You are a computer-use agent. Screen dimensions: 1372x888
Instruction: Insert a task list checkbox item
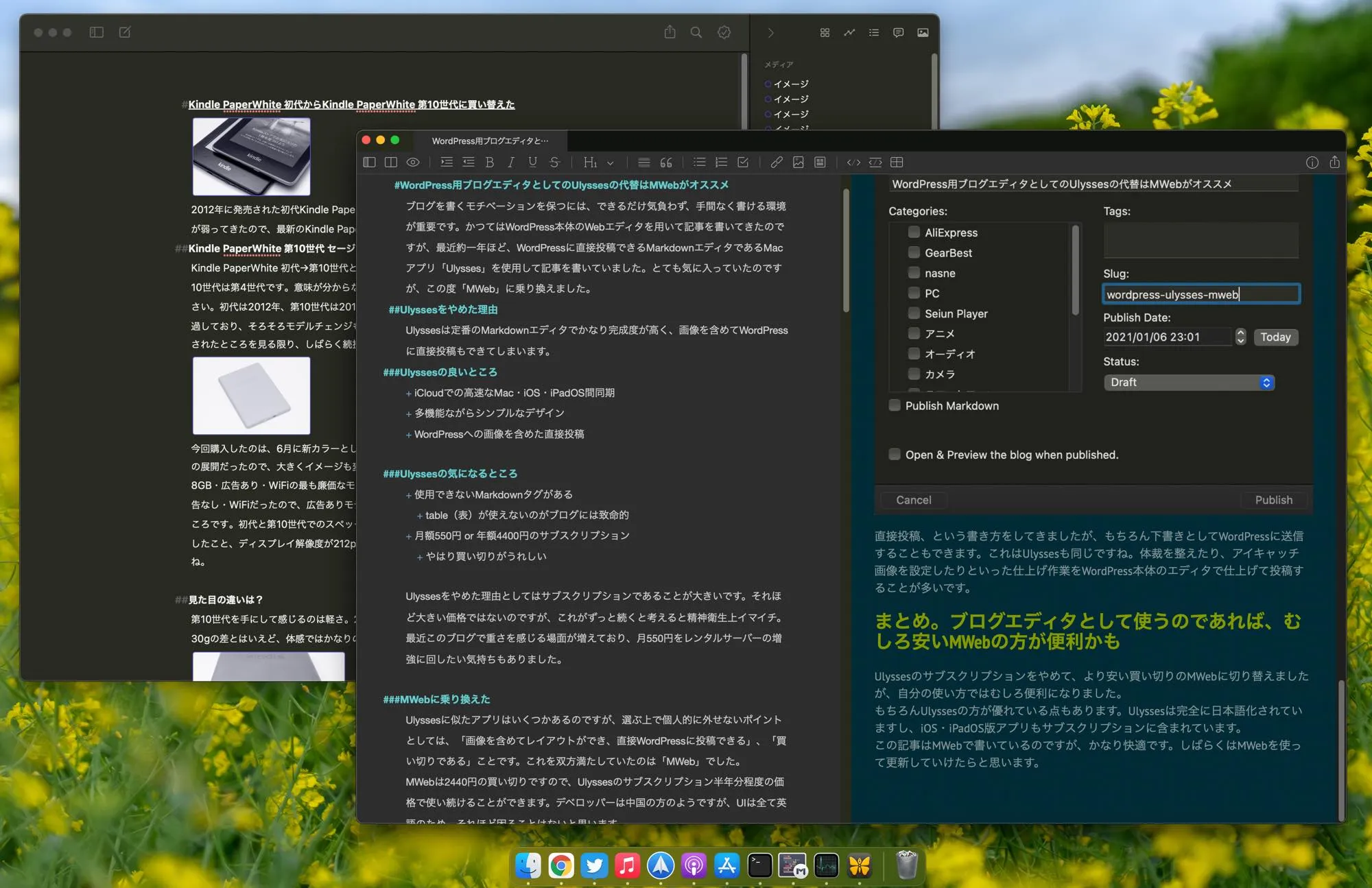[743, 163]
